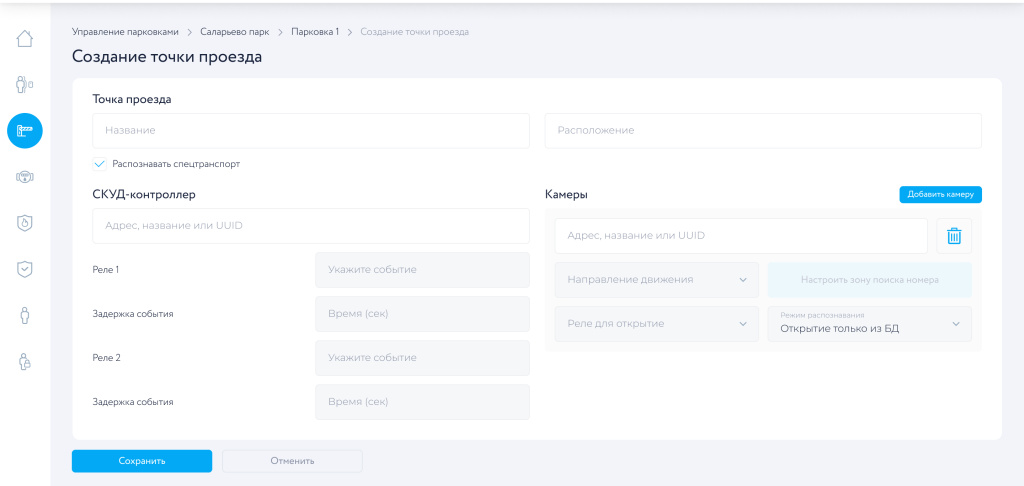Focus the Название input field
Viewport: 1024px width, 486px height.
(x=310, y=131)
